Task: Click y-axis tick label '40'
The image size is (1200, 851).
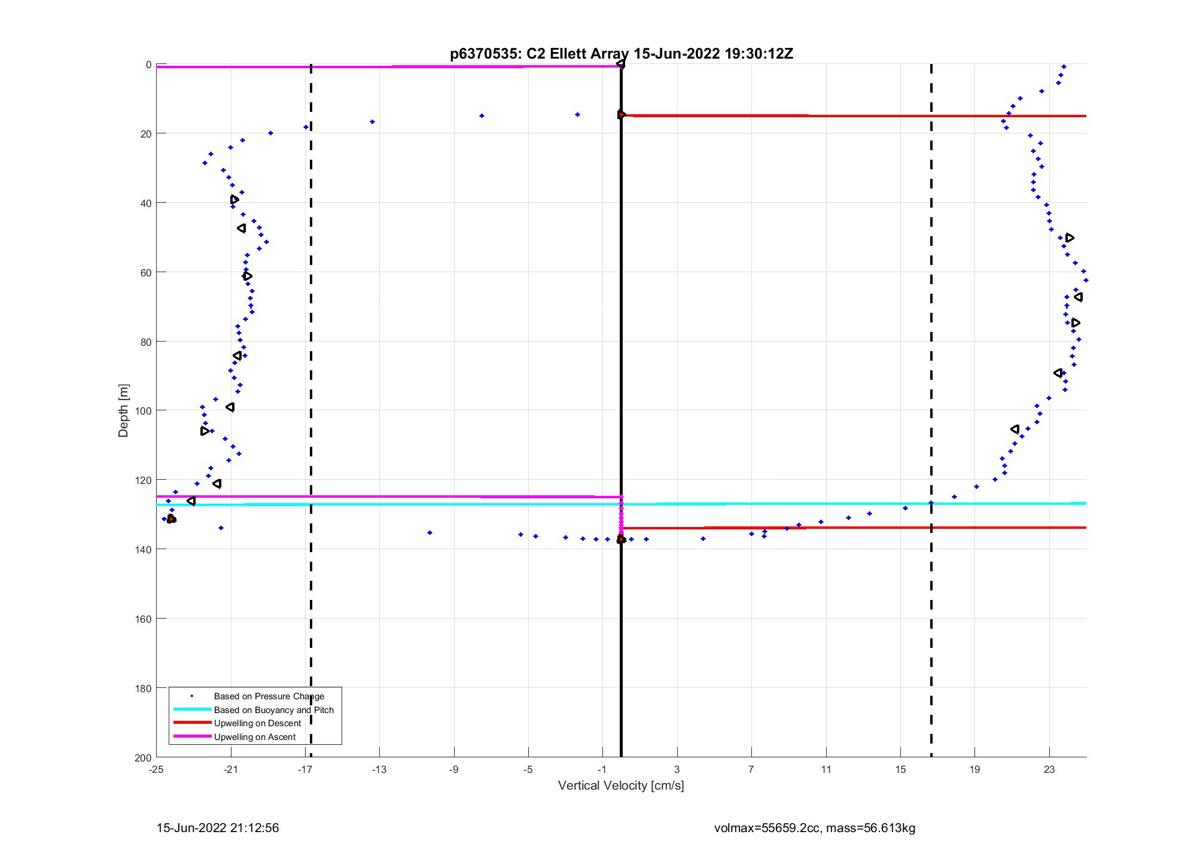Action: pyautogui.click(x=146, y=203)
